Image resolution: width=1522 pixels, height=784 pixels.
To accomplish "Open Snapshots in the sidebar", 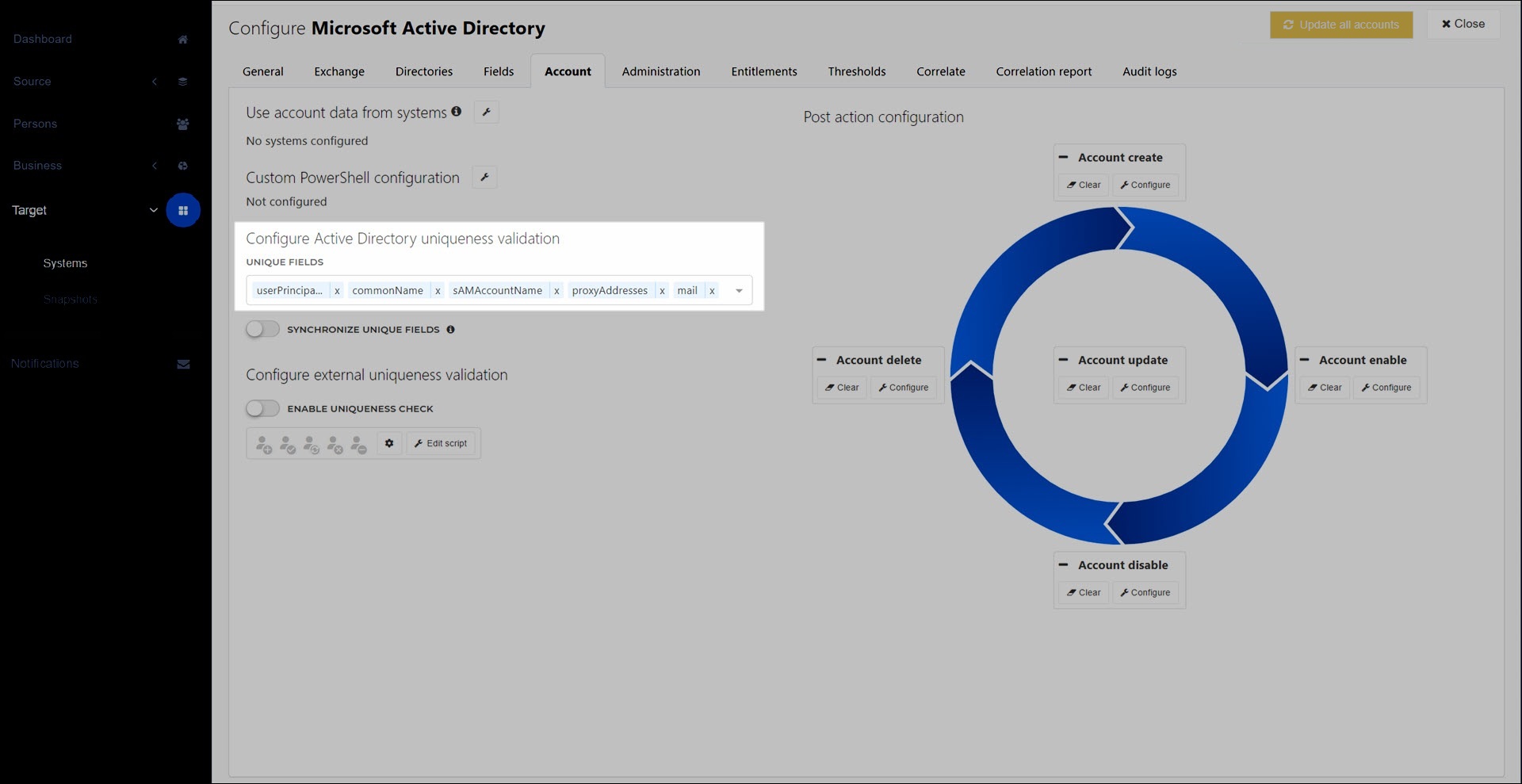I will tap(71, 300).
